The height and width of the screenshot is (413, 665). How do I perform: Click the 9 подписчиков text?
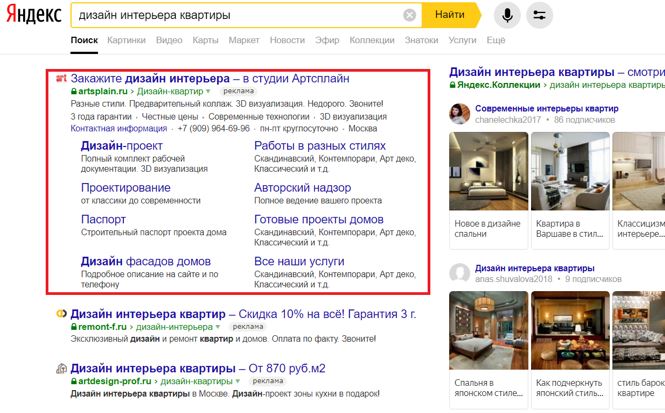click(x=593, y=279)
